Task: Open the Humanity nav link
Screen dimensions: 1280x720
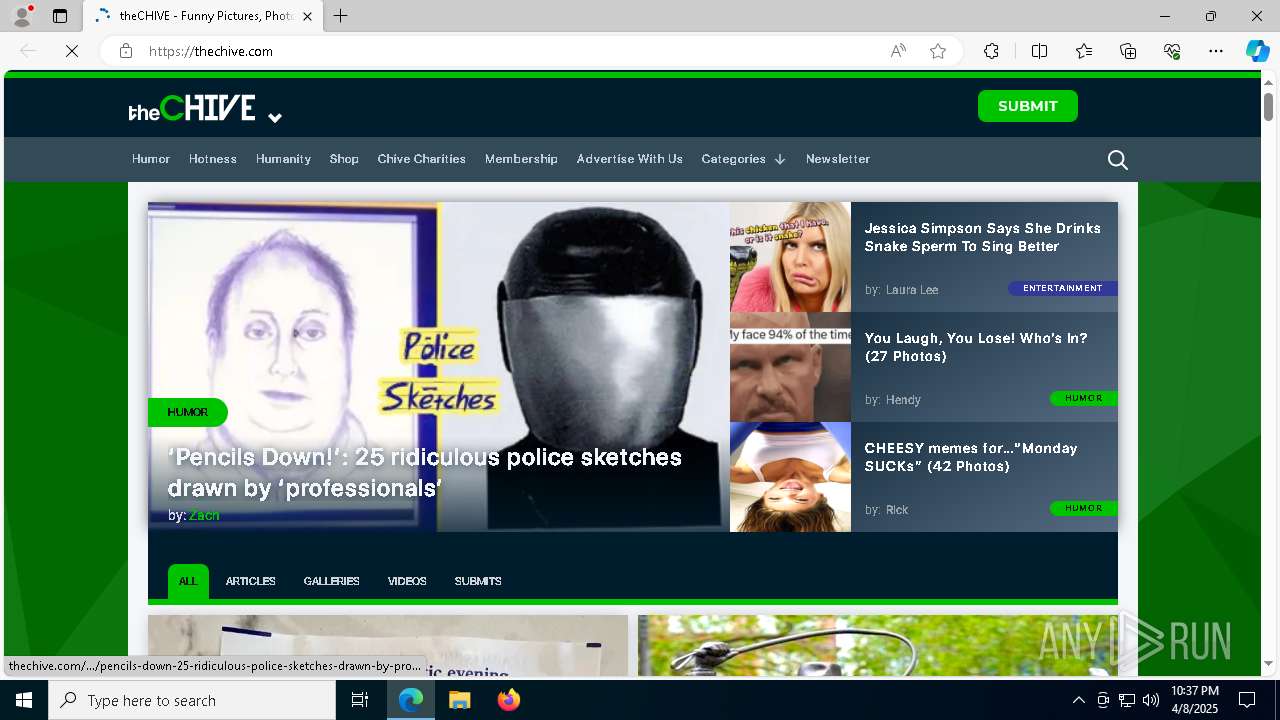Action: pyautogui.click(x=283, y=159)
